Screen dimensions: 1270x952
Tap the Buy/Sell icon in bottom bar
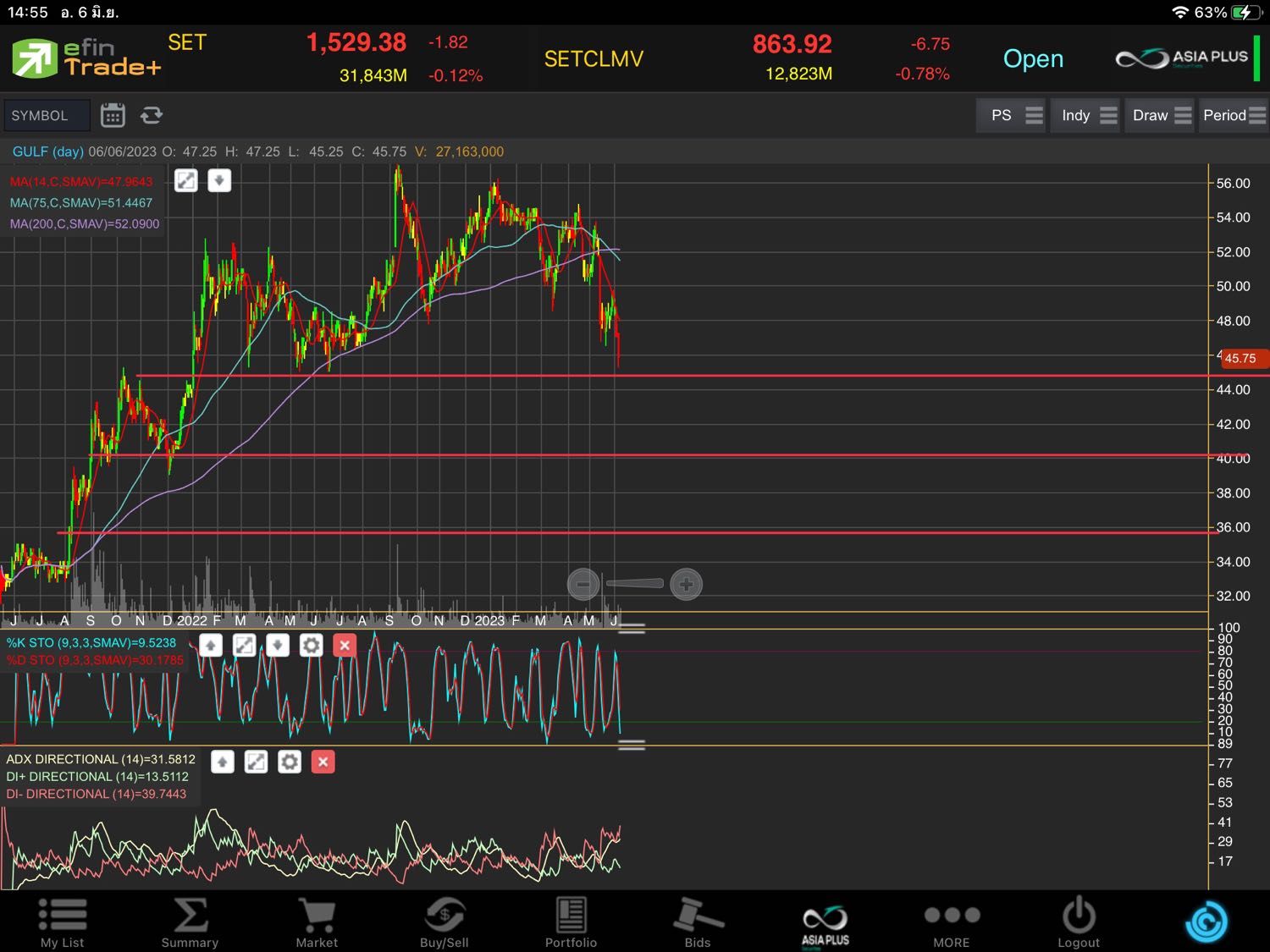click(444, 922)
